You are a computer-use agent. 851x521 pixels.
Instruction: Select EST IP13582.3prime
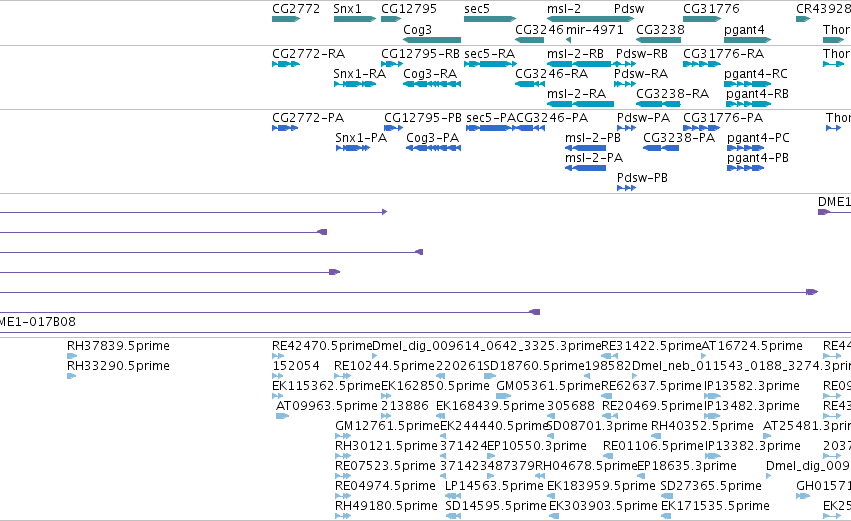tap(713, 396)
